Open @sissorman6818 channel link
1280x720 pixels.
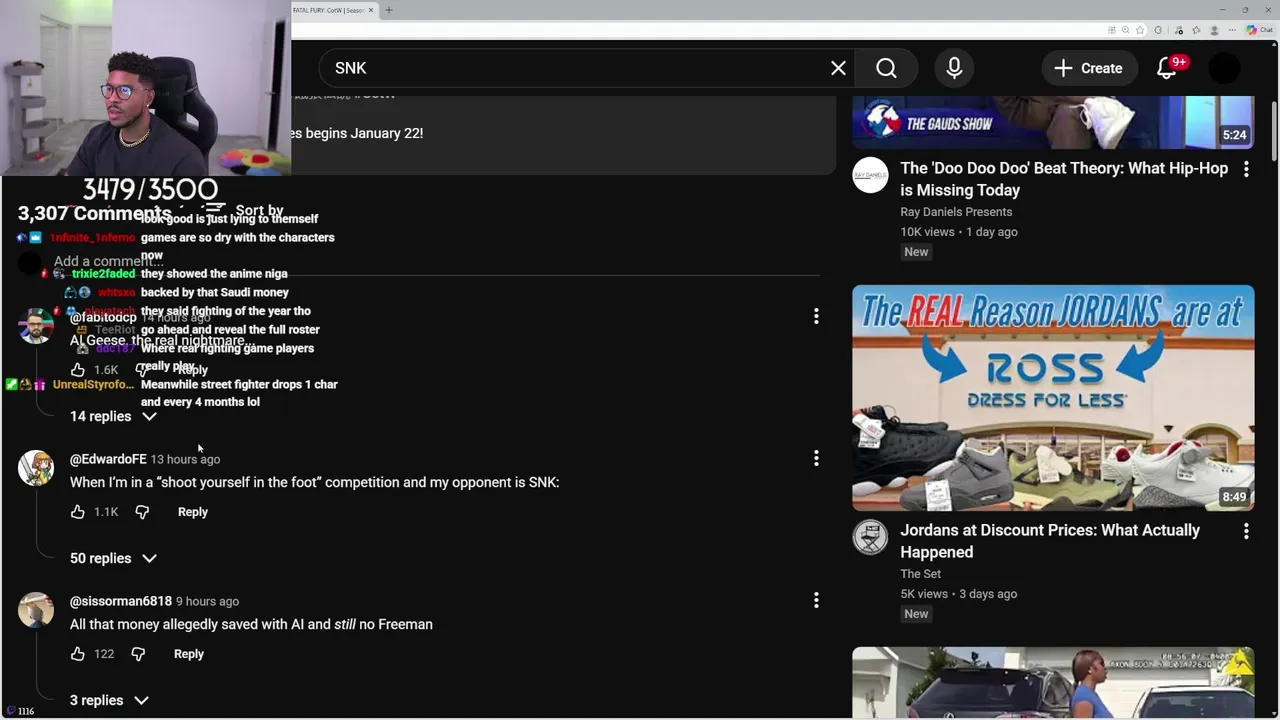(121, 601)
